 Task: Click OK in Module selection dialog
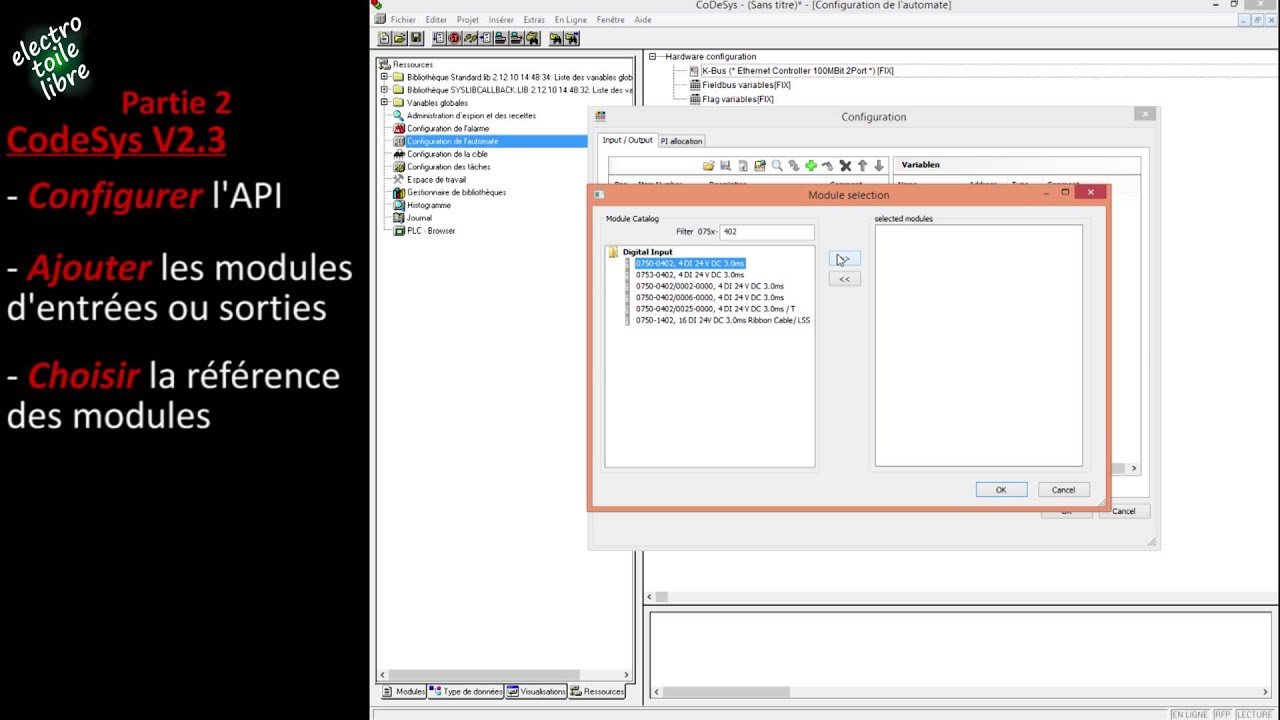click(1001, 490)
